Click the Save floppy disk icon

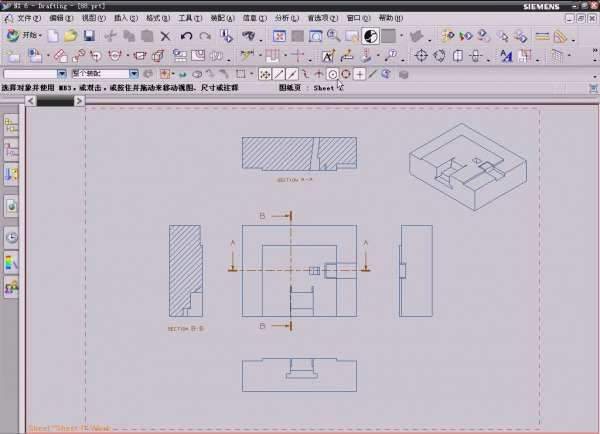[x=89, y=36]
